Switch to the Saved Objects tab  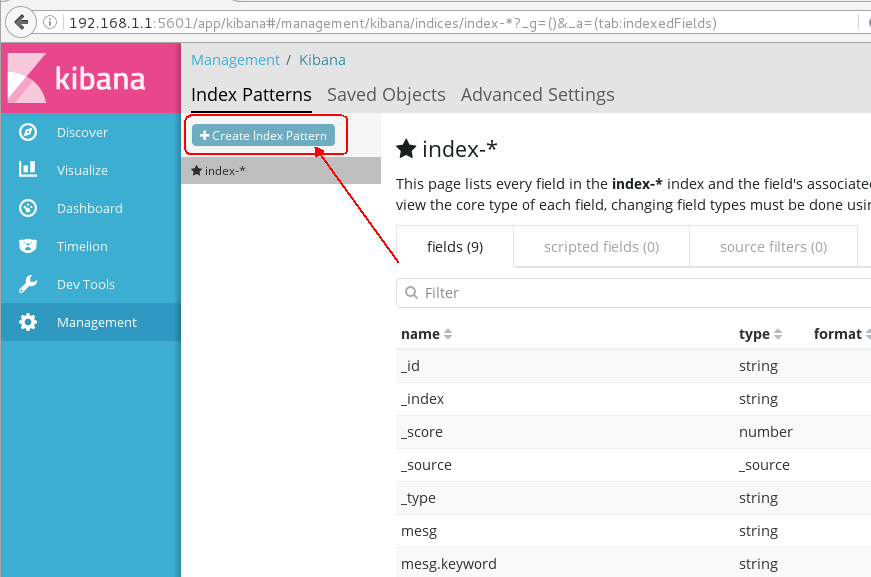tap(386, 95)
